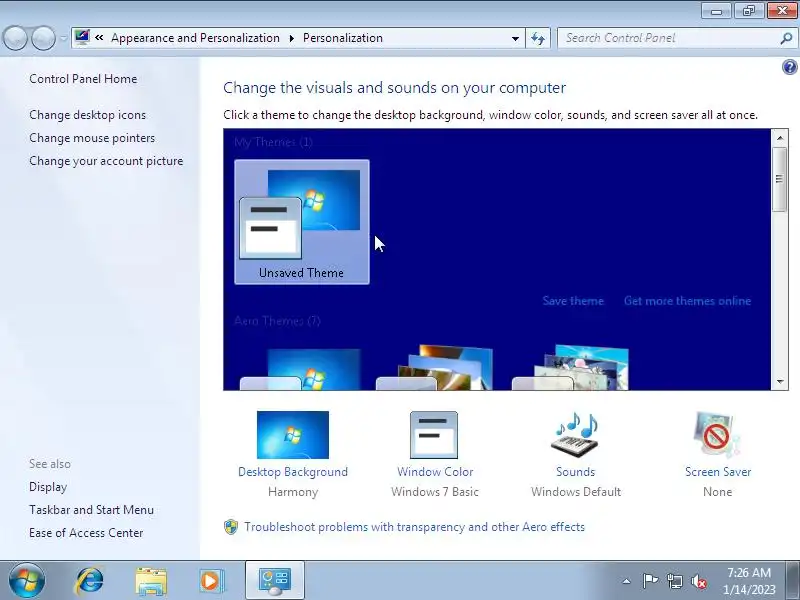The width and height of the screenshot is (800, 600).
Task: Open Windows Media Player from the taskbar
Action: click(x=211, y=581)
